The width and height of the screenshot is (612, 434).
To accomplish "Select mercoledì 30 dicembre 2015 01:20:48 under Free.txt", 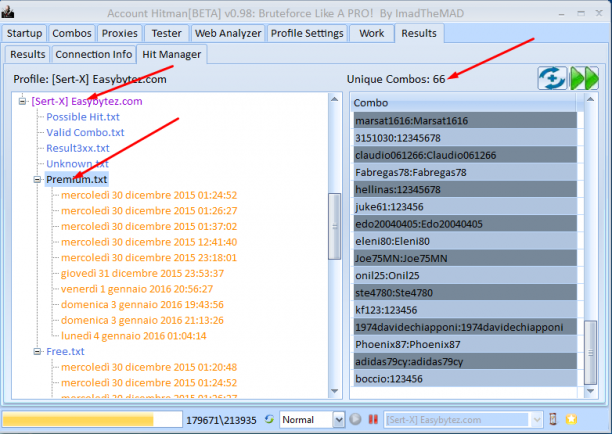I will coord(149,367).
